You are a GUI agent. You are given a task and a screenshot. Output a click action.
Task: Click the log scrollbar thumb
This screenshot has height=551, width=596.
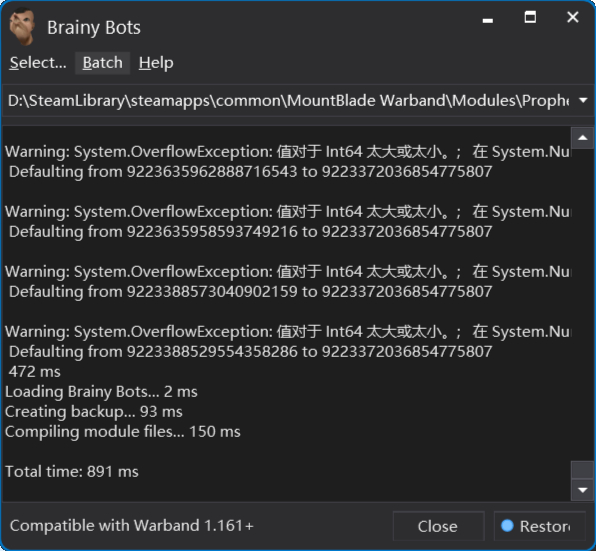(x=583, y=469)
